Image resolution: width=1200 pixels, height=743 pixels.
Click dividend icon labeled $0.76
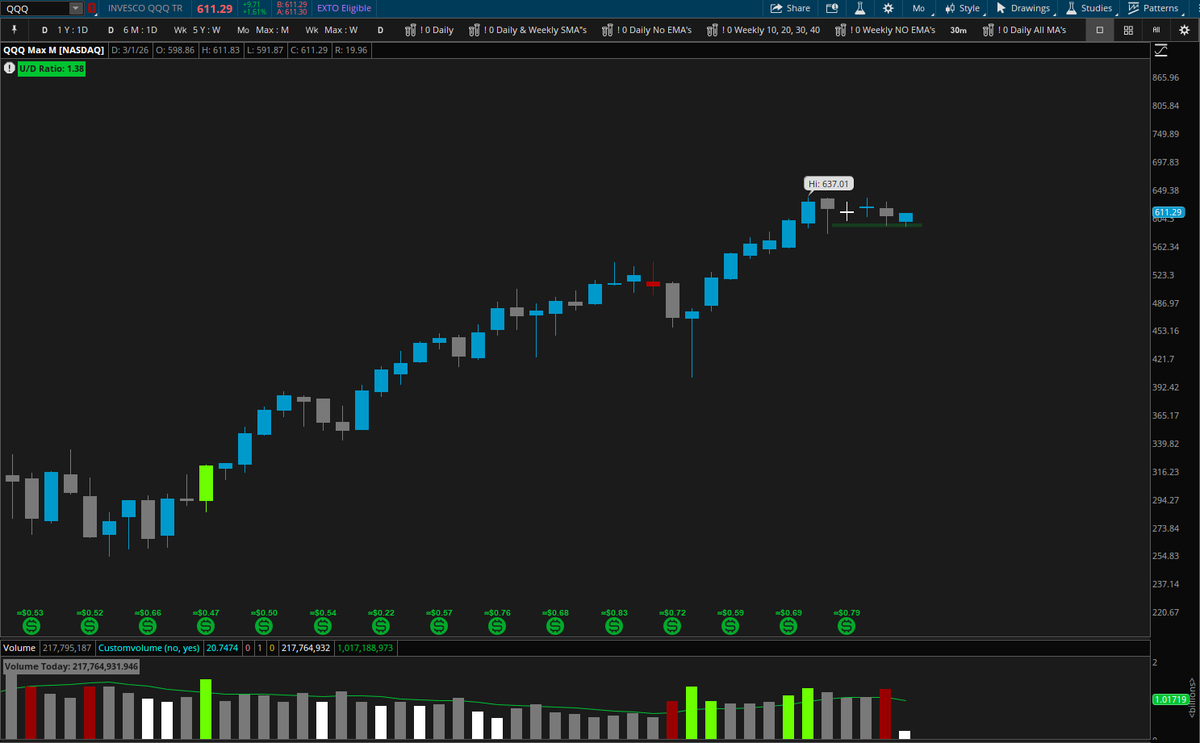(x=497, y=625)
